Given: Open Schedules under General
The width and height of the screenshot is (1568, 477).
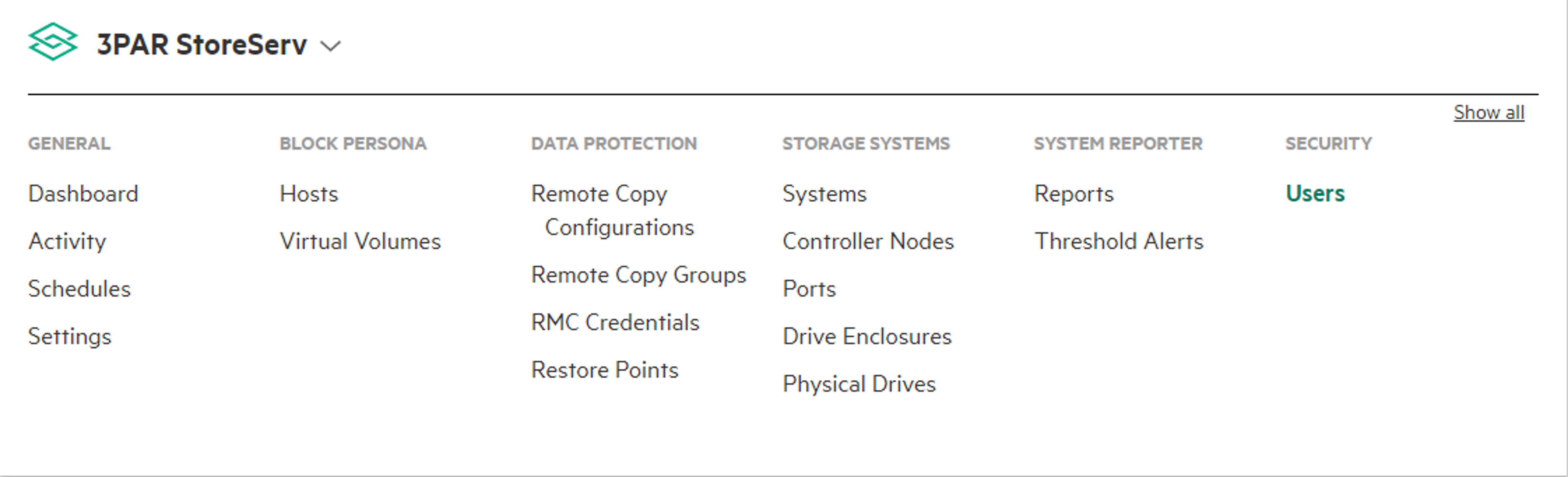Looking at the screenshot, I should (80, 289).
